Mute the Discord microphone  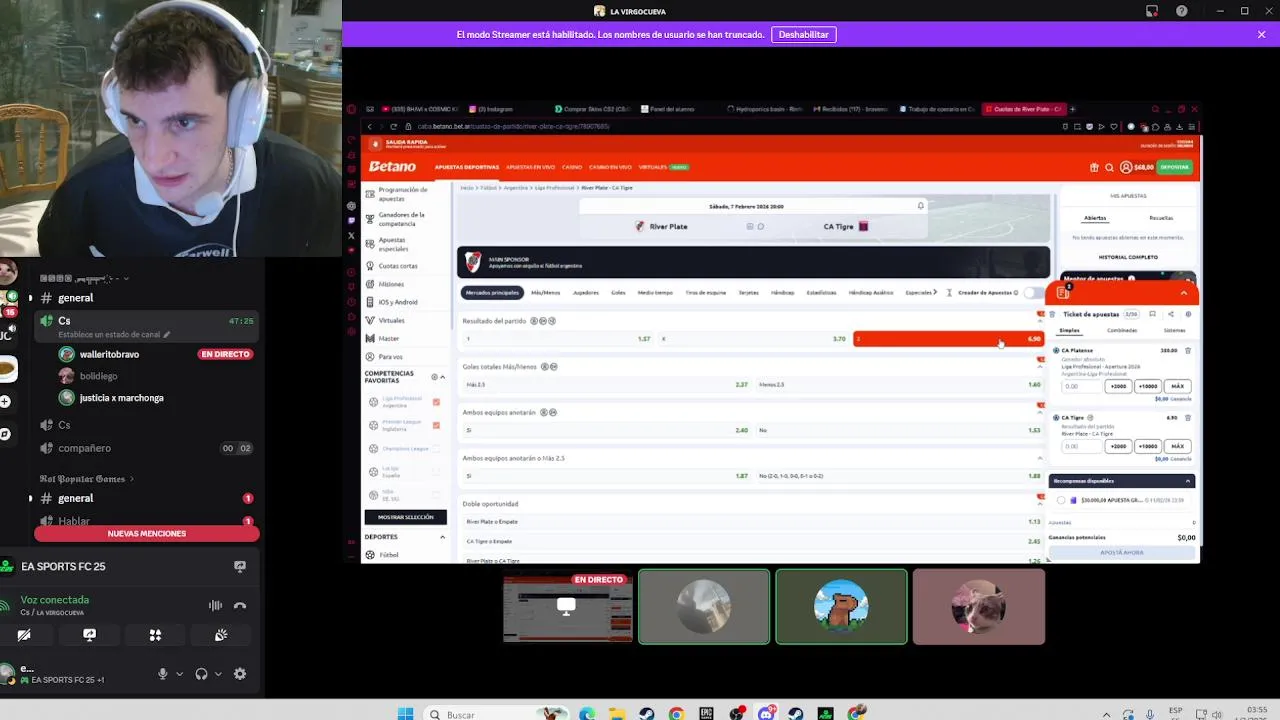[x=162, y=674]
